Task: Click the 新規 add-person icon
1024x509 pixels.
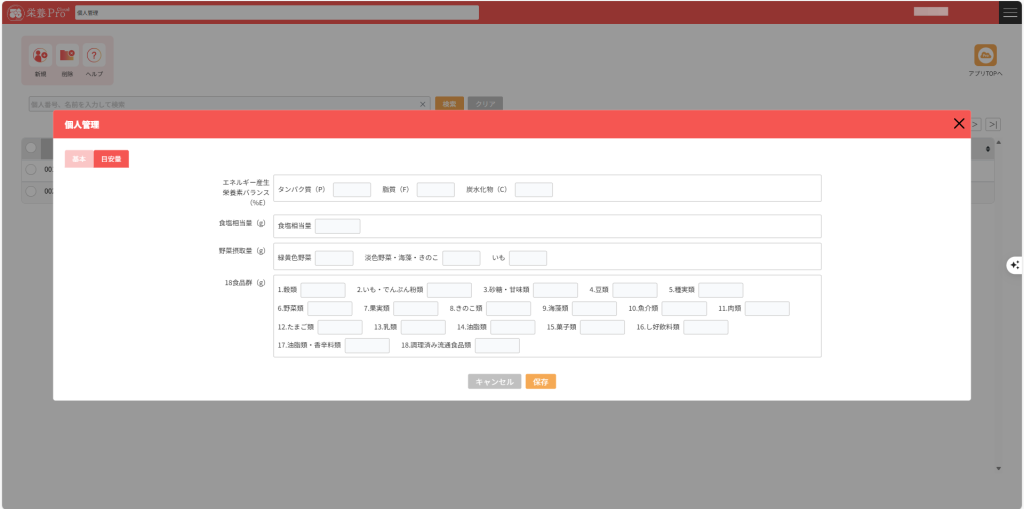Action: (40, 57)
